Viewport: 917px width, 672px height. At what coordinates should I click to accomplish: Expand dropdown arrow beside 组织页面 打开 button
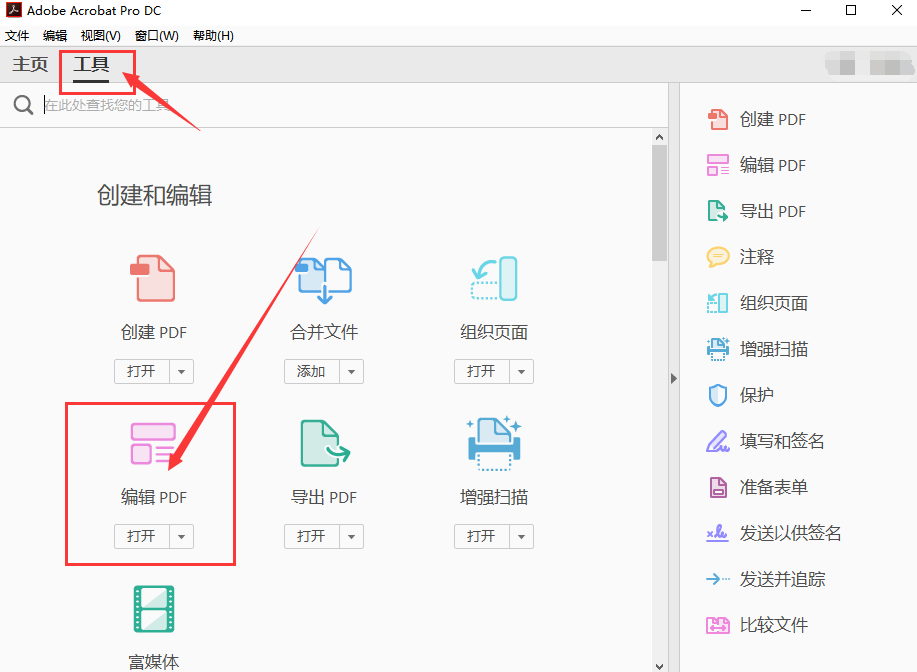(x=522, y=371)
